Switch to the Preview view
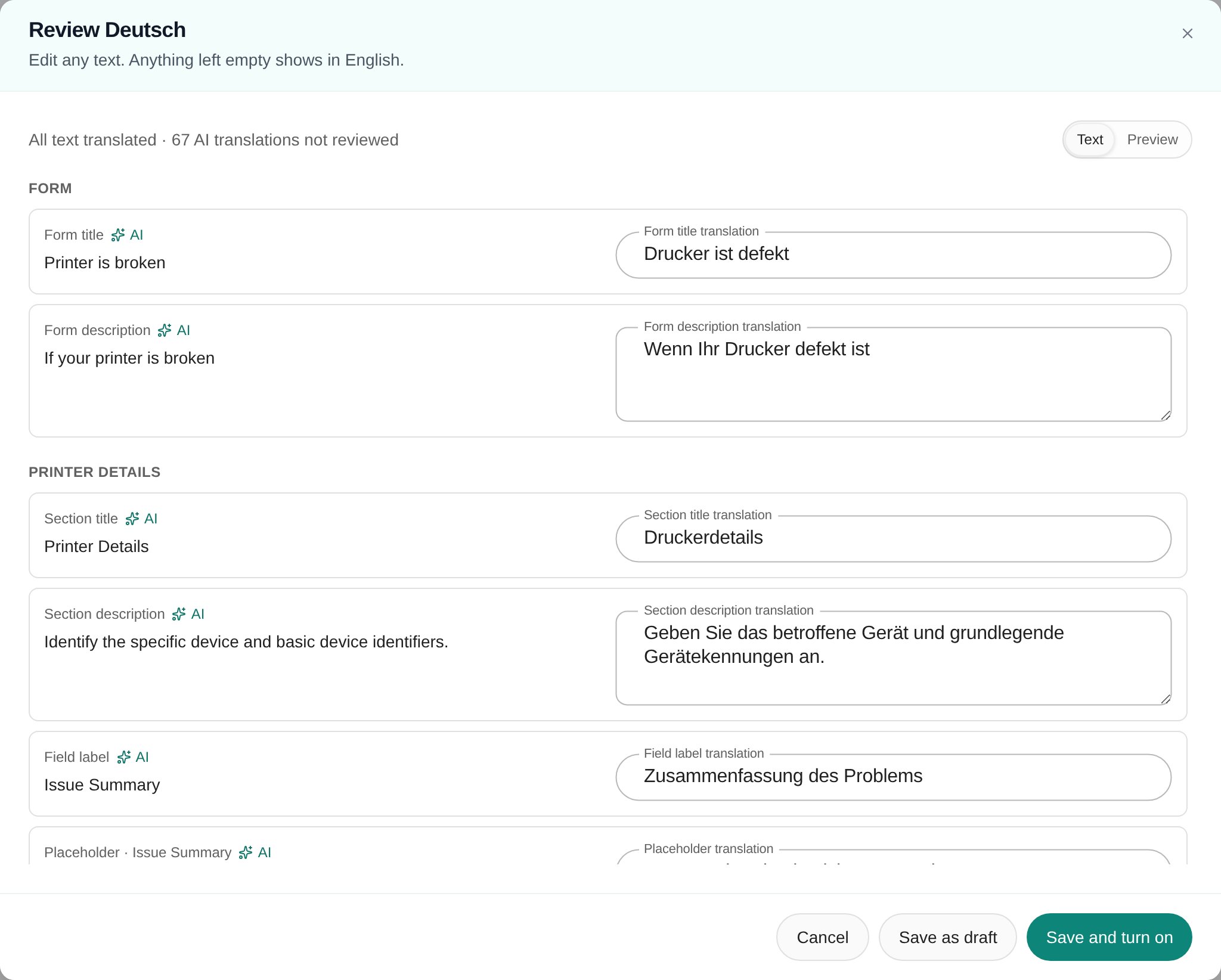 click(x=1152, y=139)
